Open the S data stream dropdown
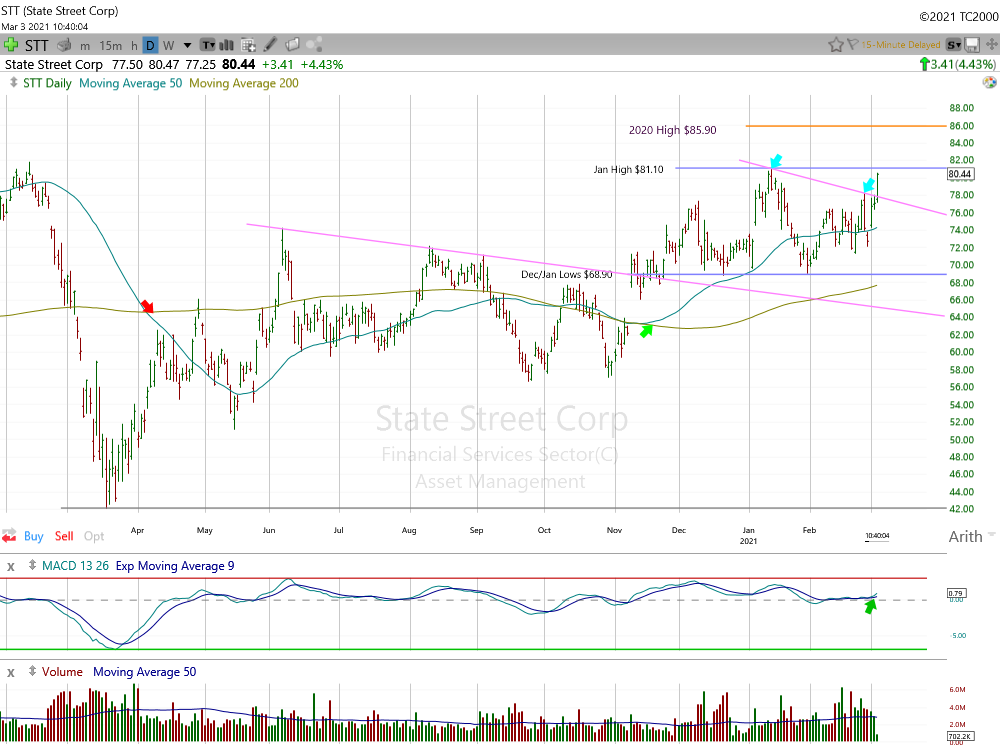The image size is (1000, 750). point(954,45)
